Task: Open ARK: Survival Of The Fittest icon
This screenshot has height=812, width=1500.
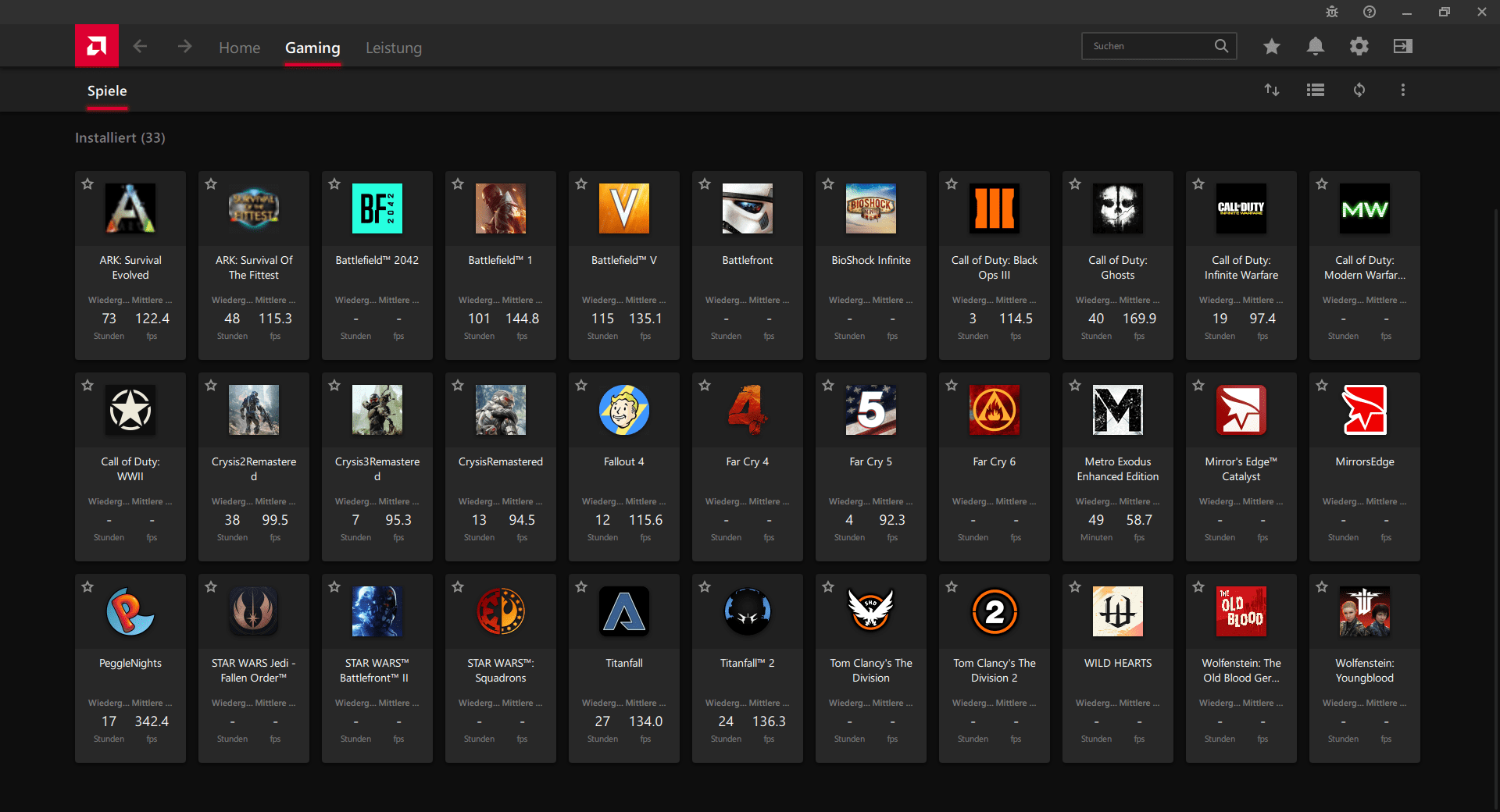Action: click(254, 208)
